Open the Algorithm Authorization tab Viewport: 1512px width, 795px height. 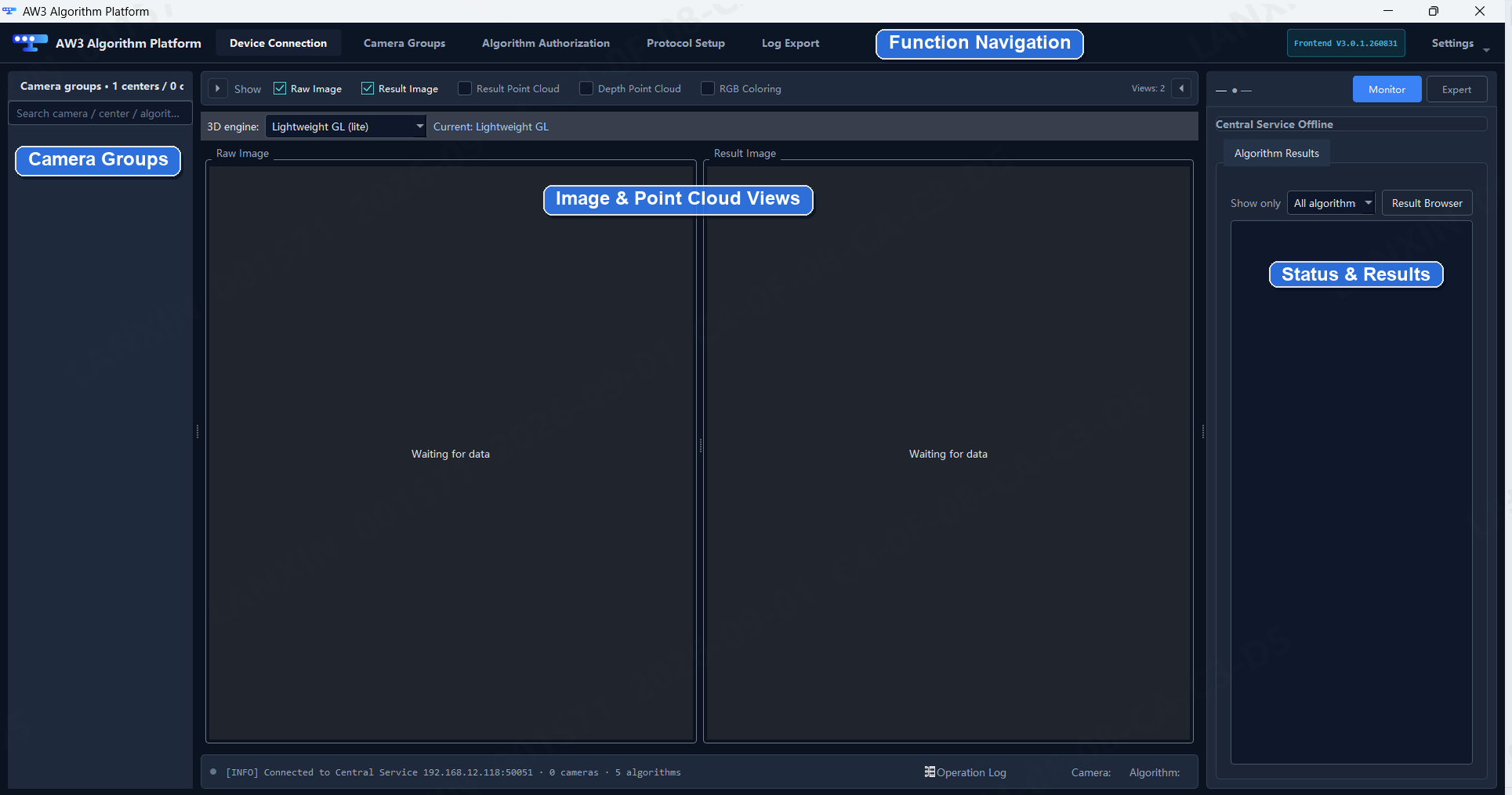point(546,43)
